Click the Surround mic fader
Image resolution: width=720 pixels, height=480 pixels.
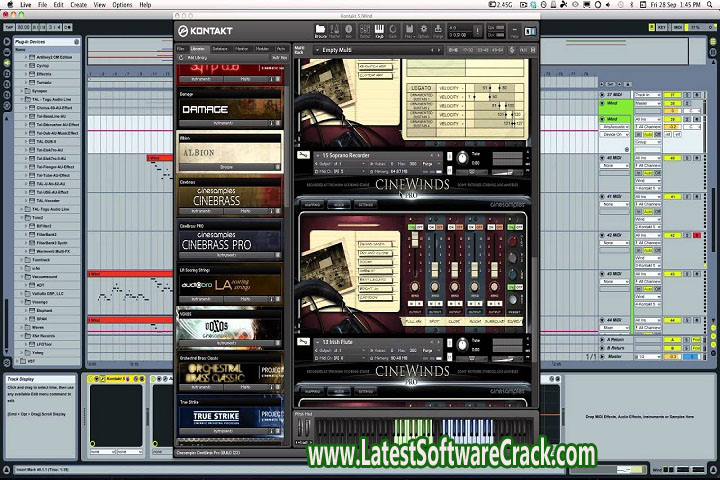[494, 269]
